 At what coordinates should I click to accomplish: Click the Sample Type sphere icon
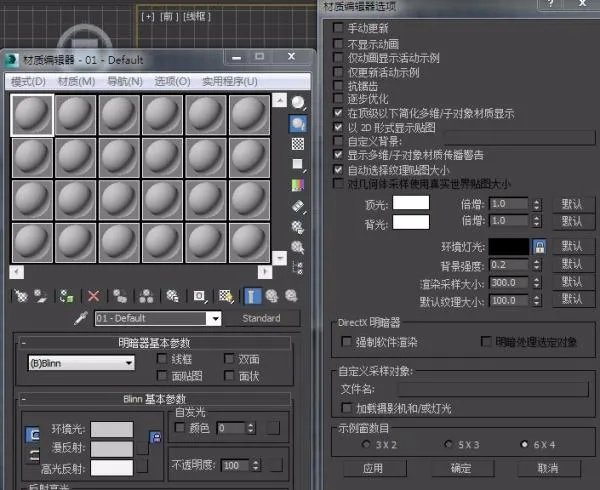click(298, 103)
